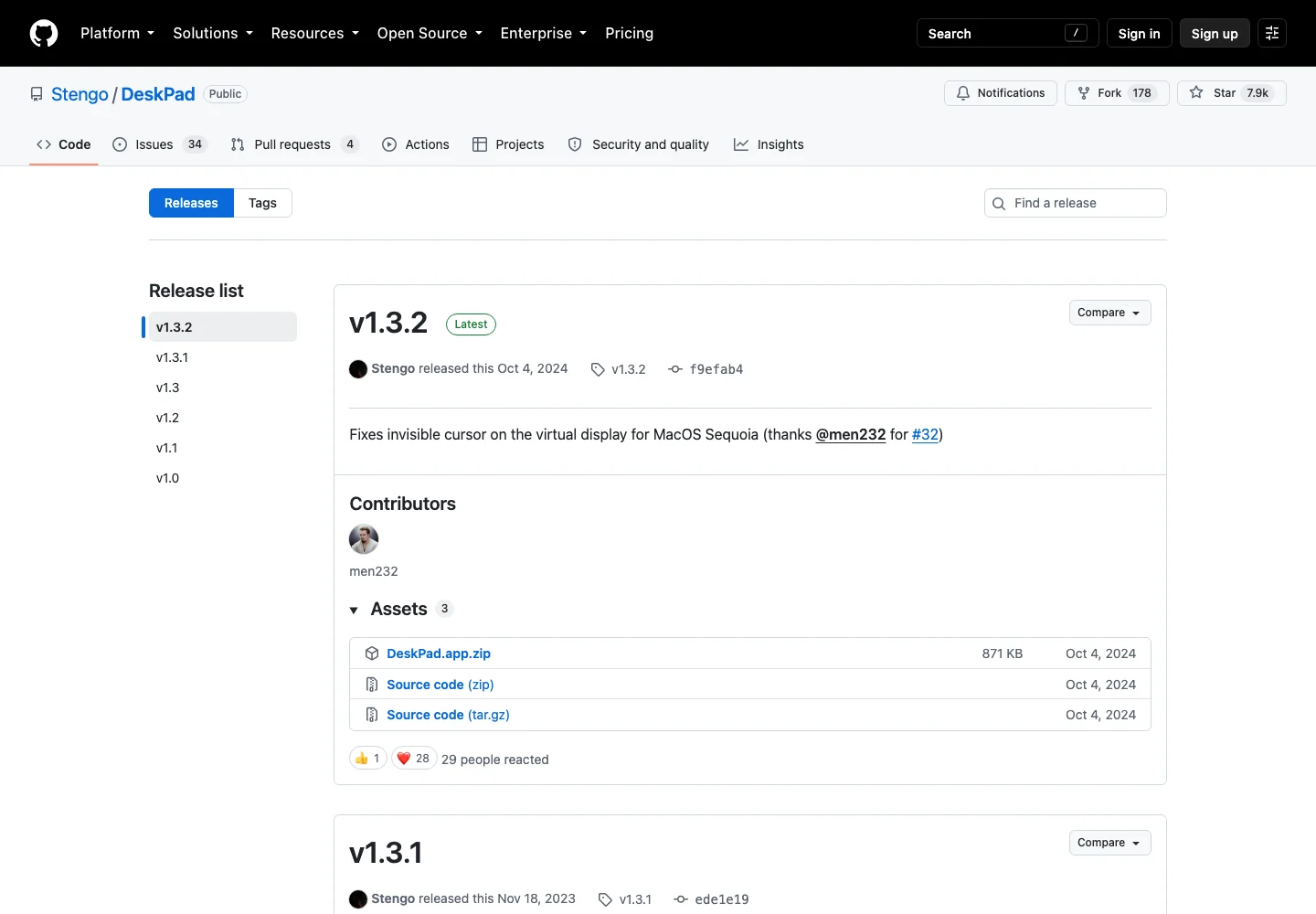1316x914 pixels.
Task: Open the Pull requests tab
Action: pos(294,144)
